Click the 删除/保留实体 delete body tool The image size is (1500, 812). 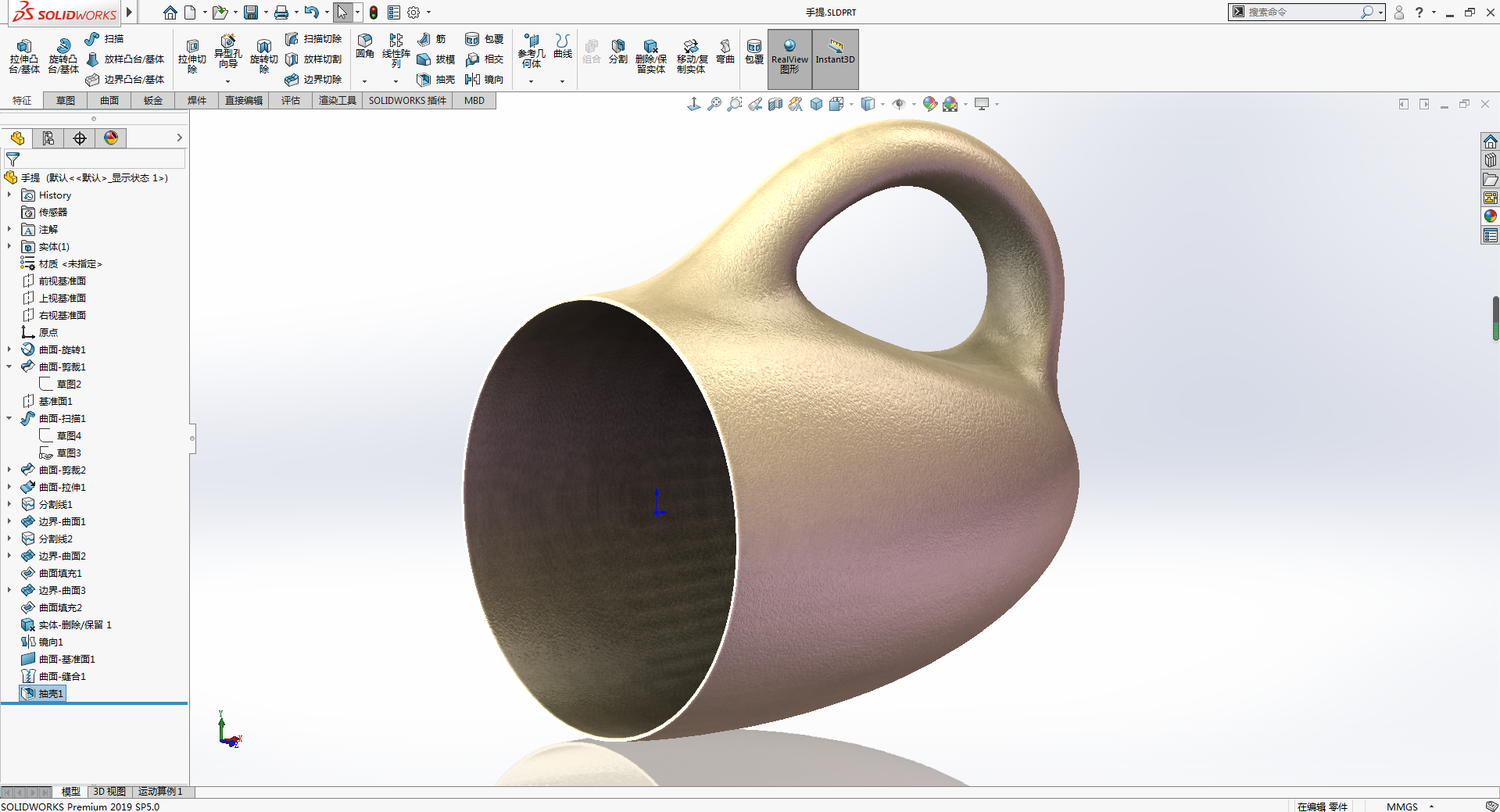pyautogui.click(x=650, y=56)
